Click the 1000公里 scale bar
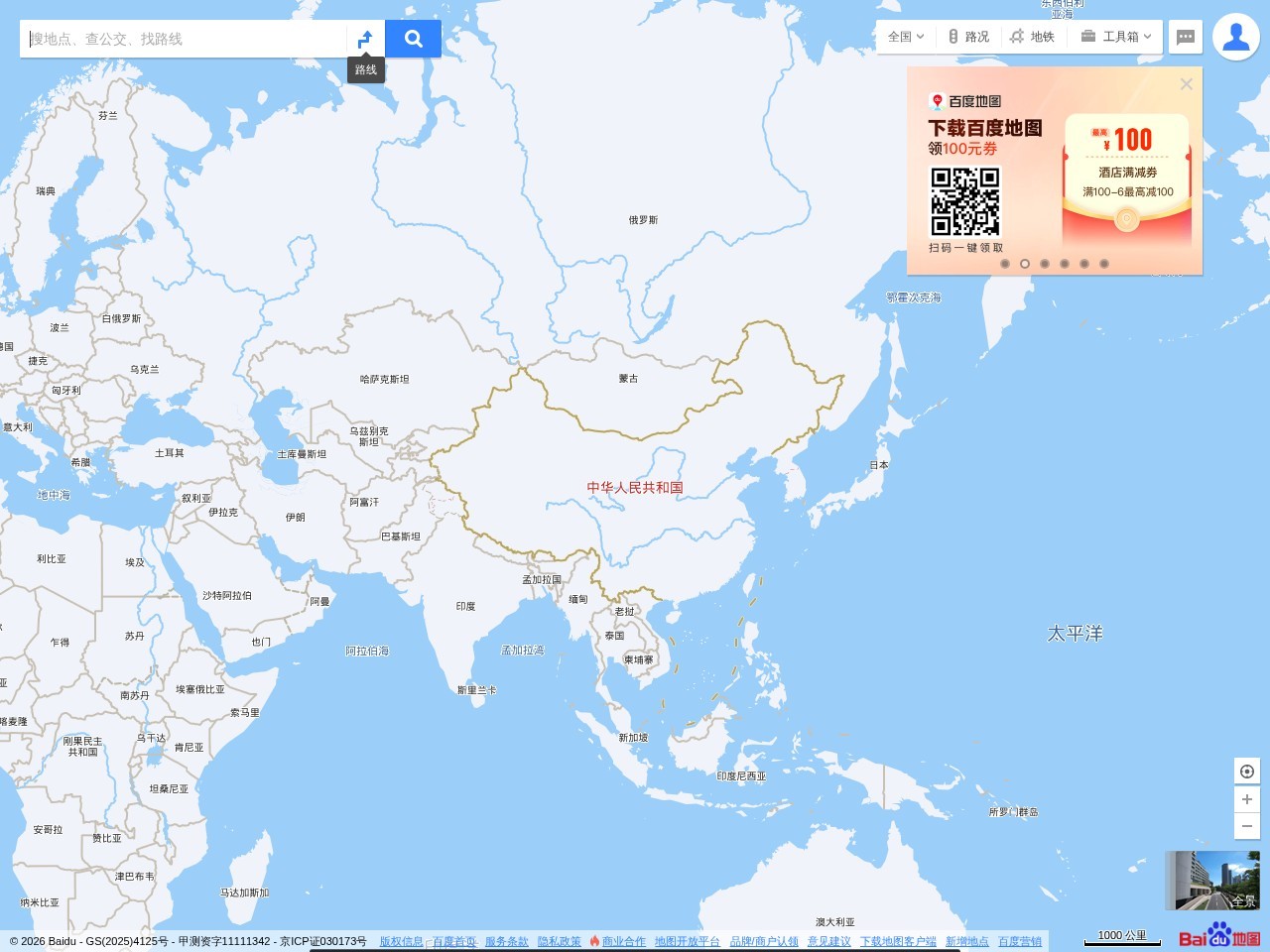Image resolution: width=1270 pixels, height=952 pixels. [x=1122, y=935]
